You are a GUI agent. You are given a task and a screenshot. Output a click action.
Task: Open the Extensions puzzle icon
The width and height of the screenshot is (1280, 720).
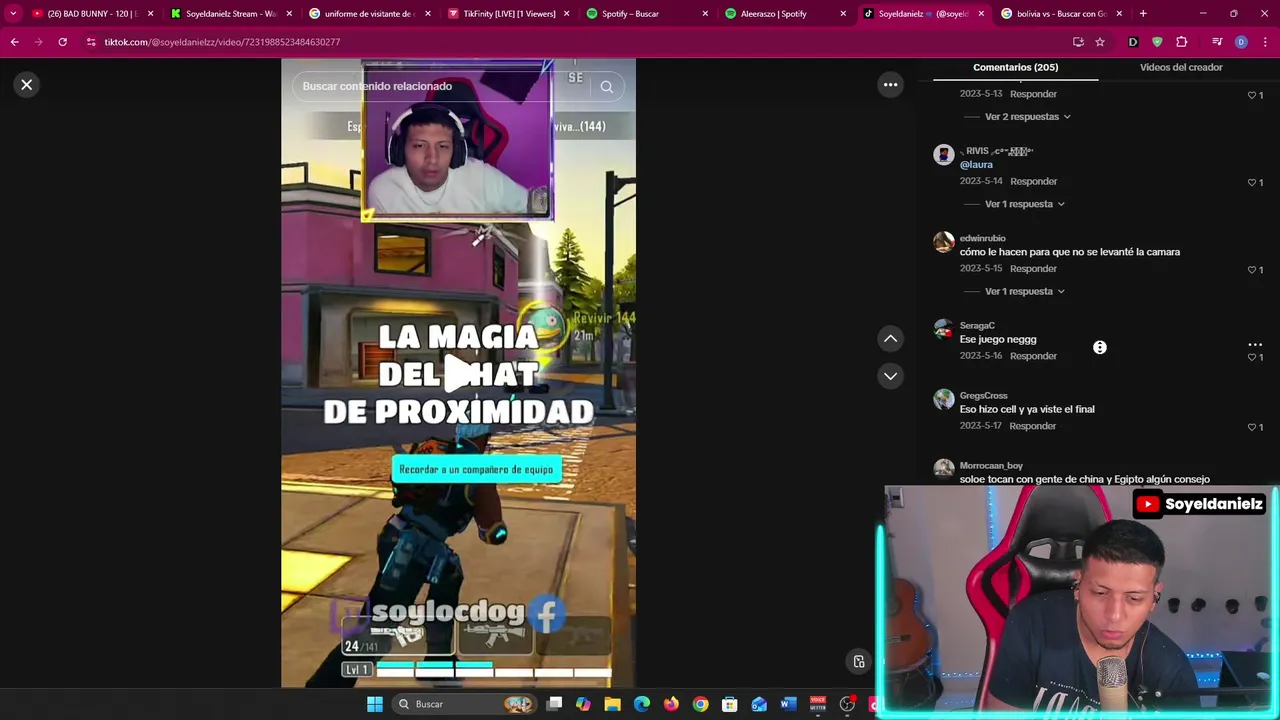(1182, 42)
